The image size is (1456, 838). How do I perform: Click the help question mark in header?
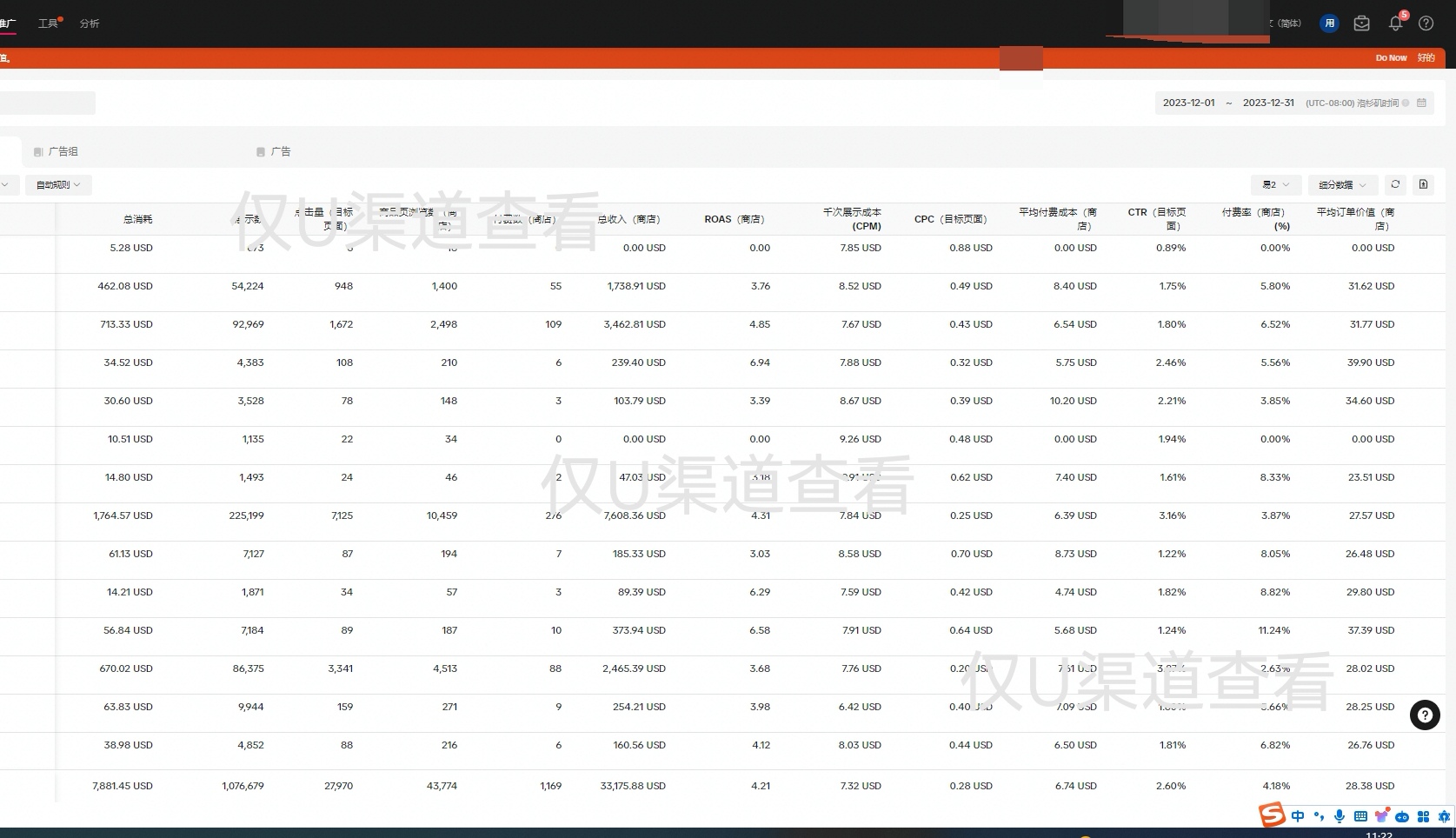(x=1426, y=23)
